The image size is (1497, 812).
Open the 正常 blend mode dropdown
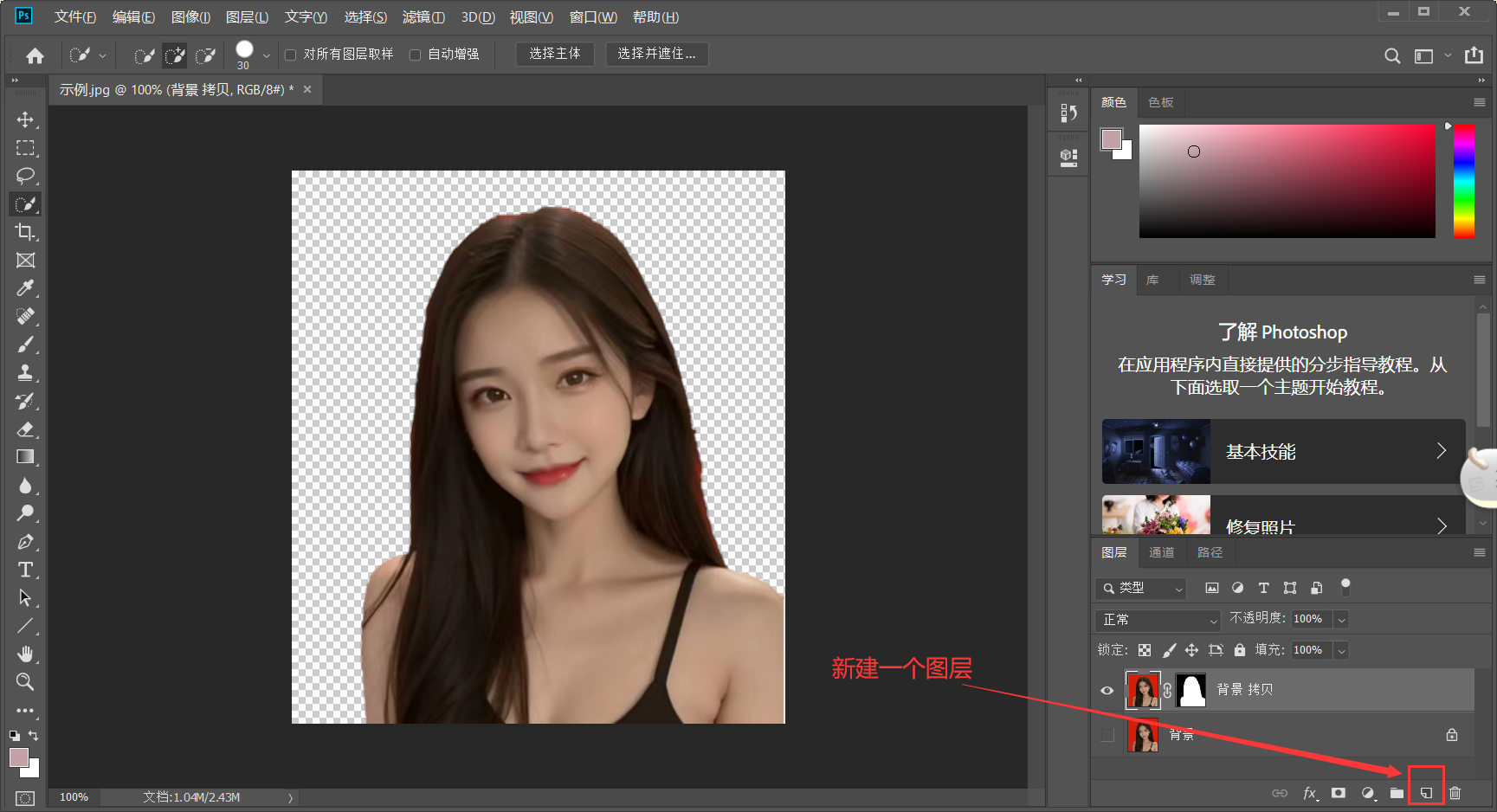tap(1158, 620)
